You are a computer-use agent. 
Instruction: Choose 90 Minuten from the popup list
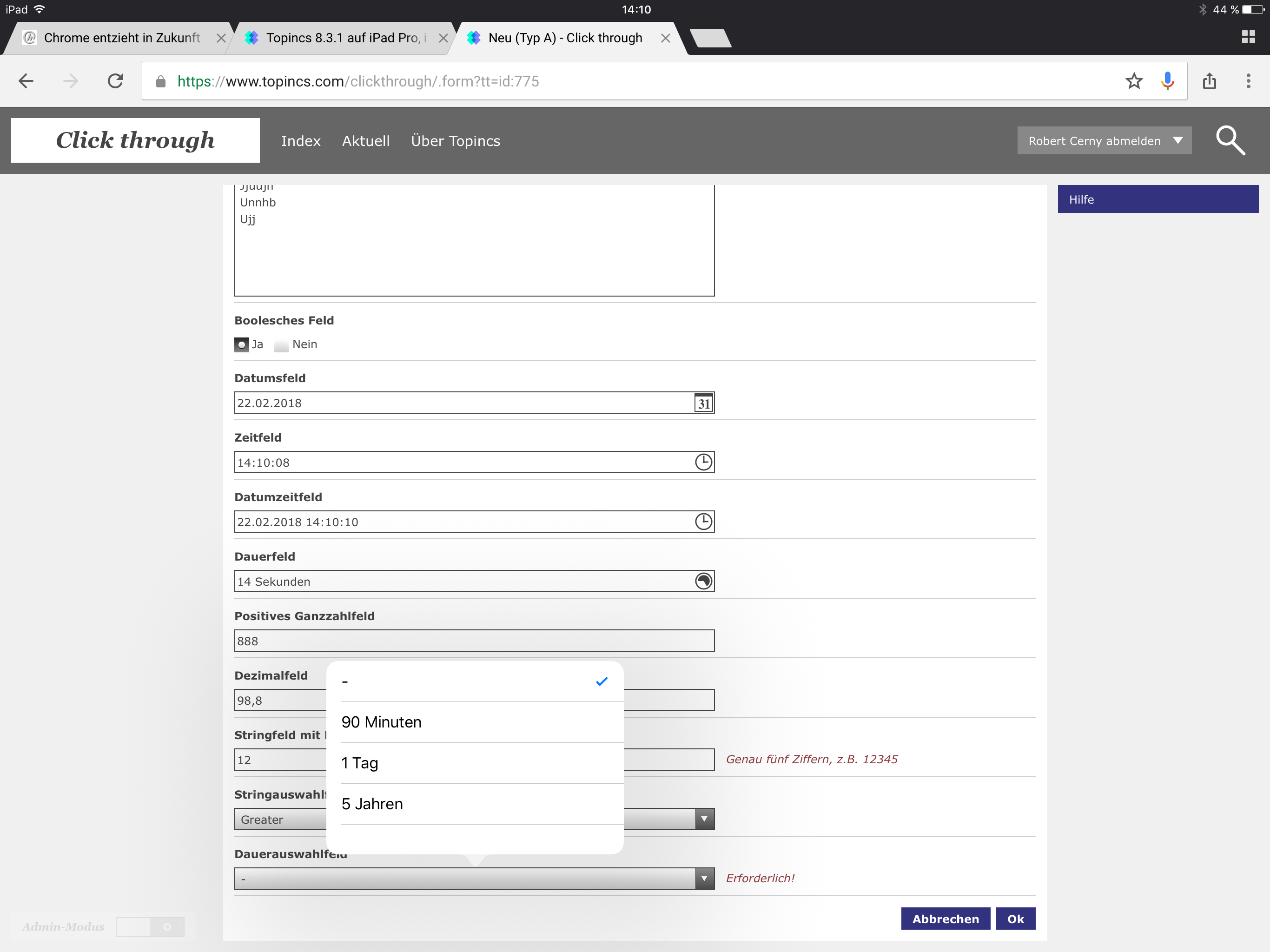[x=381, y=722]
